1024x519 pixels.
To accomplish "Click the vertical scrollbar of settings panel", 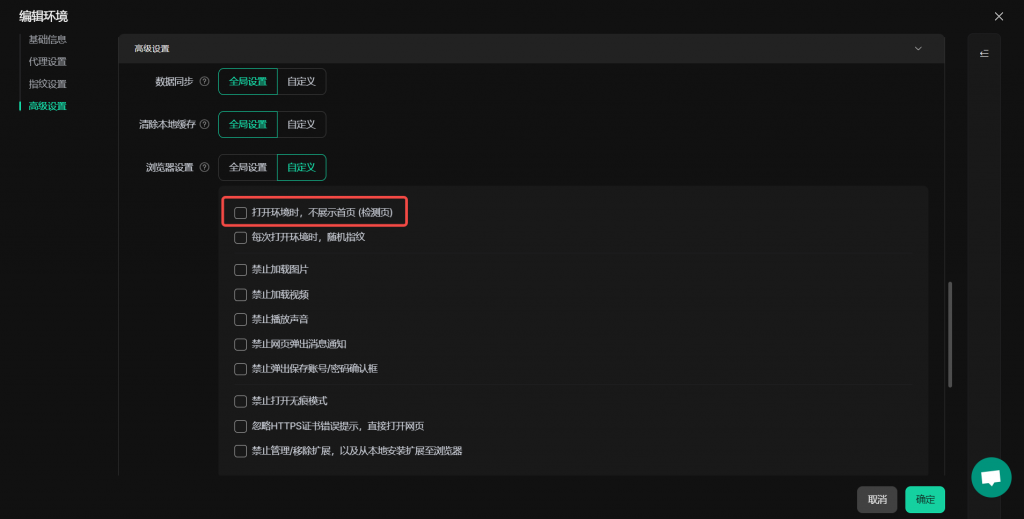I will (x=949, y=335).
